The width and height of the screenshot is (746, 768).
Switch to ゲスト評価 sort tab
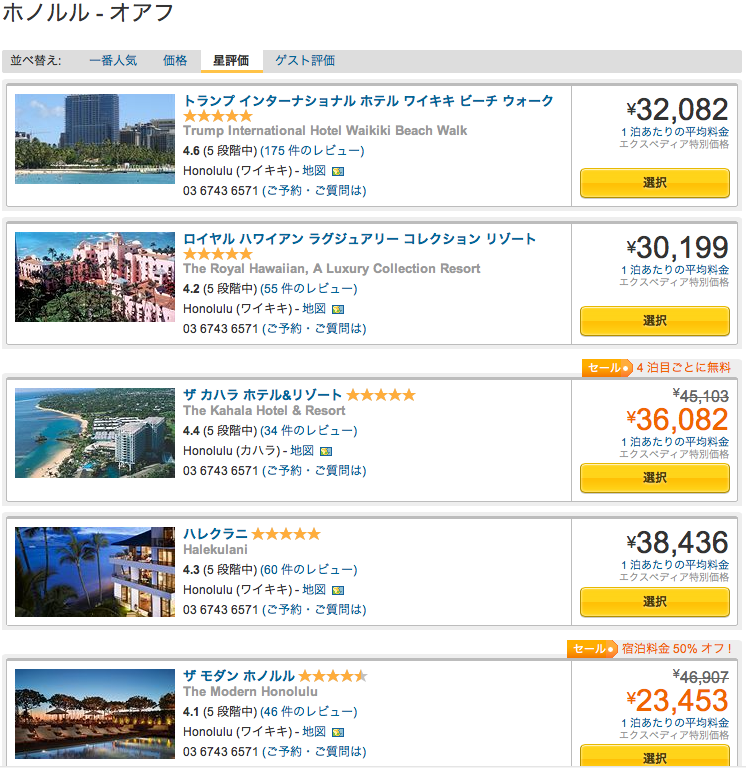coord(305,61)
